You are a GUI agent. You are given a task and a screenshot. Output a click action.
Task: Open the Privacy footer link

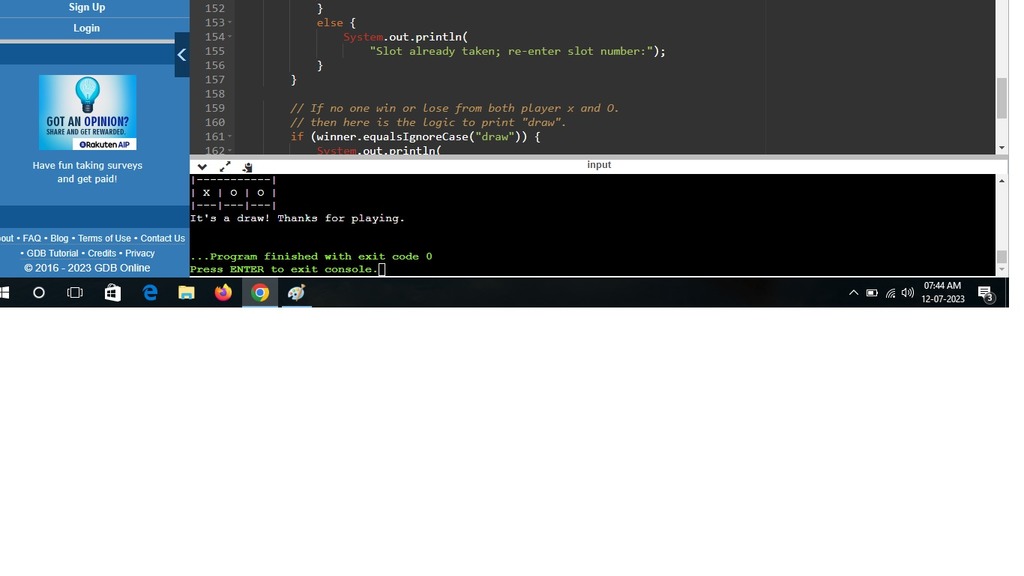[140, 253]
